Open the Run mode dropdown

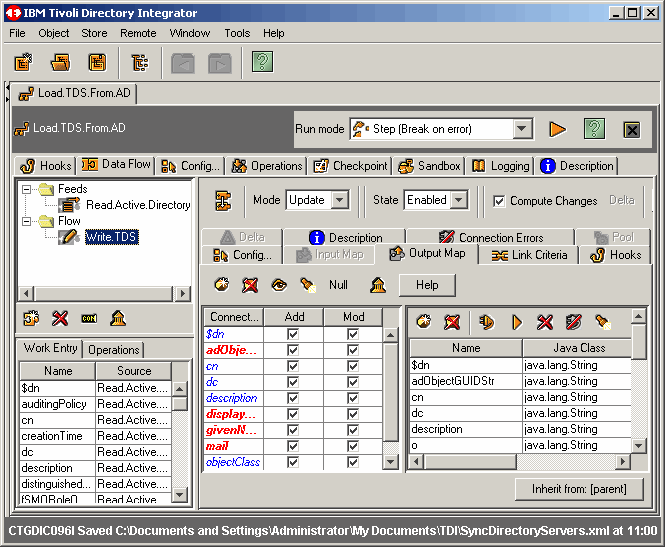[522, 129]
